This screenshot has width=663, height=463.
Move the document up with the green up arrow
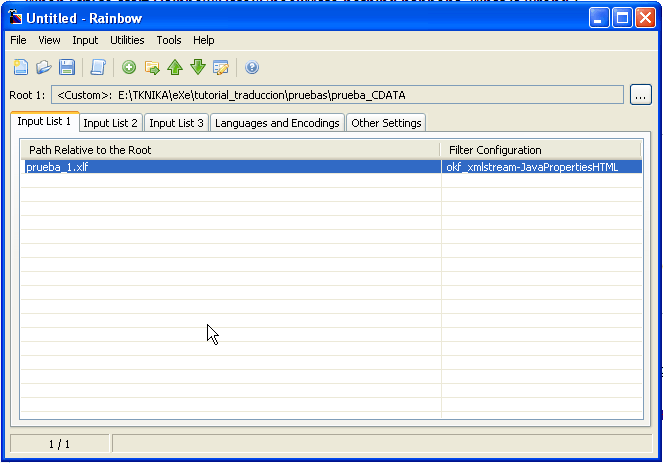[x=175, y=67]
